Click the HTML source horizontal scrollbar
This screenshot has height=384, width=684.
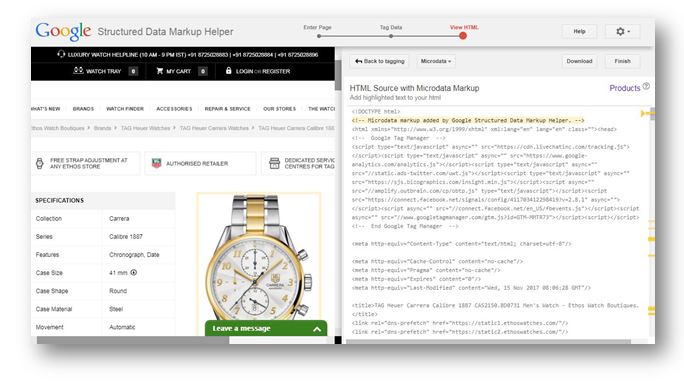[x=489, y=341]
